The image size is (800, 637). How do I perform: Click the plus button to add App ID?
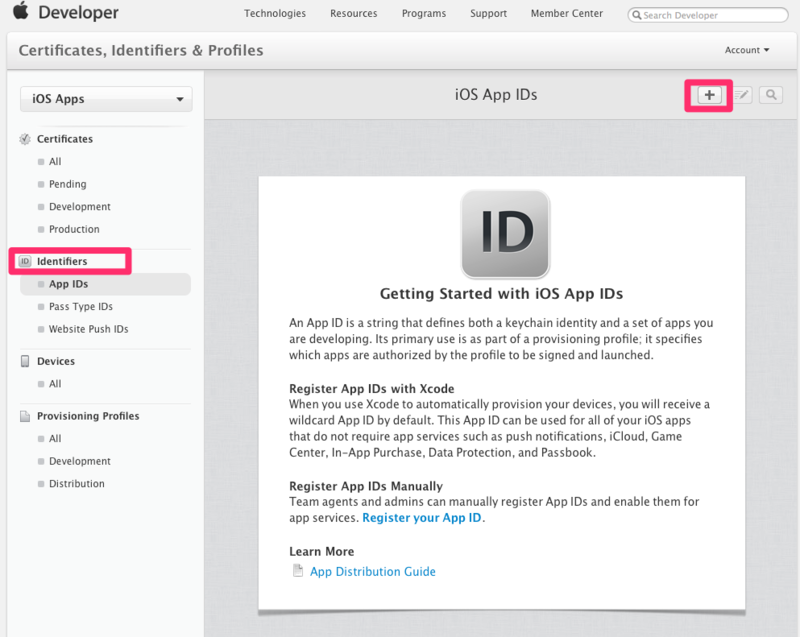709,95
